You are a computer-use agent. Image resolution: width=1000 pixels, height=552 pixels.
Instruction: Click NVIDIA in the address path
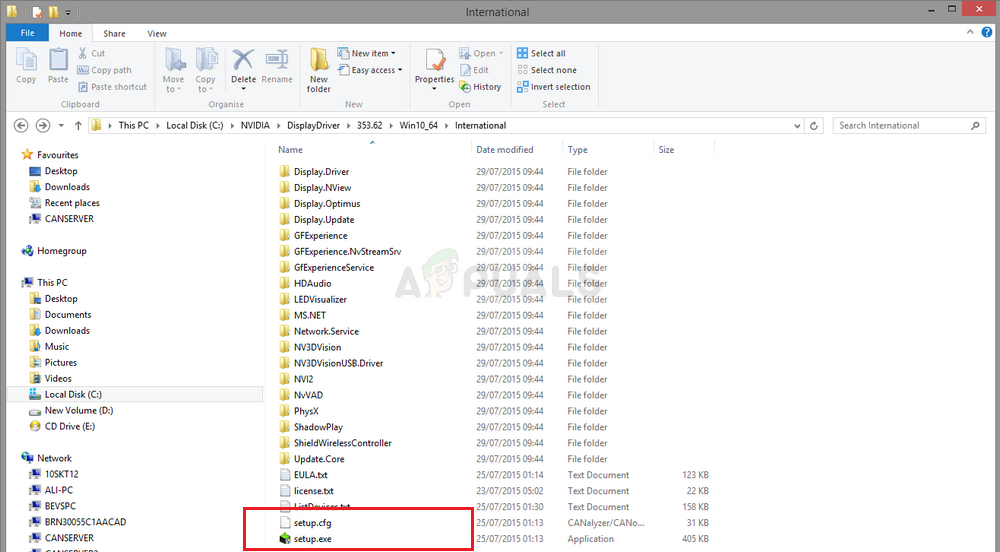pos(255,126)
